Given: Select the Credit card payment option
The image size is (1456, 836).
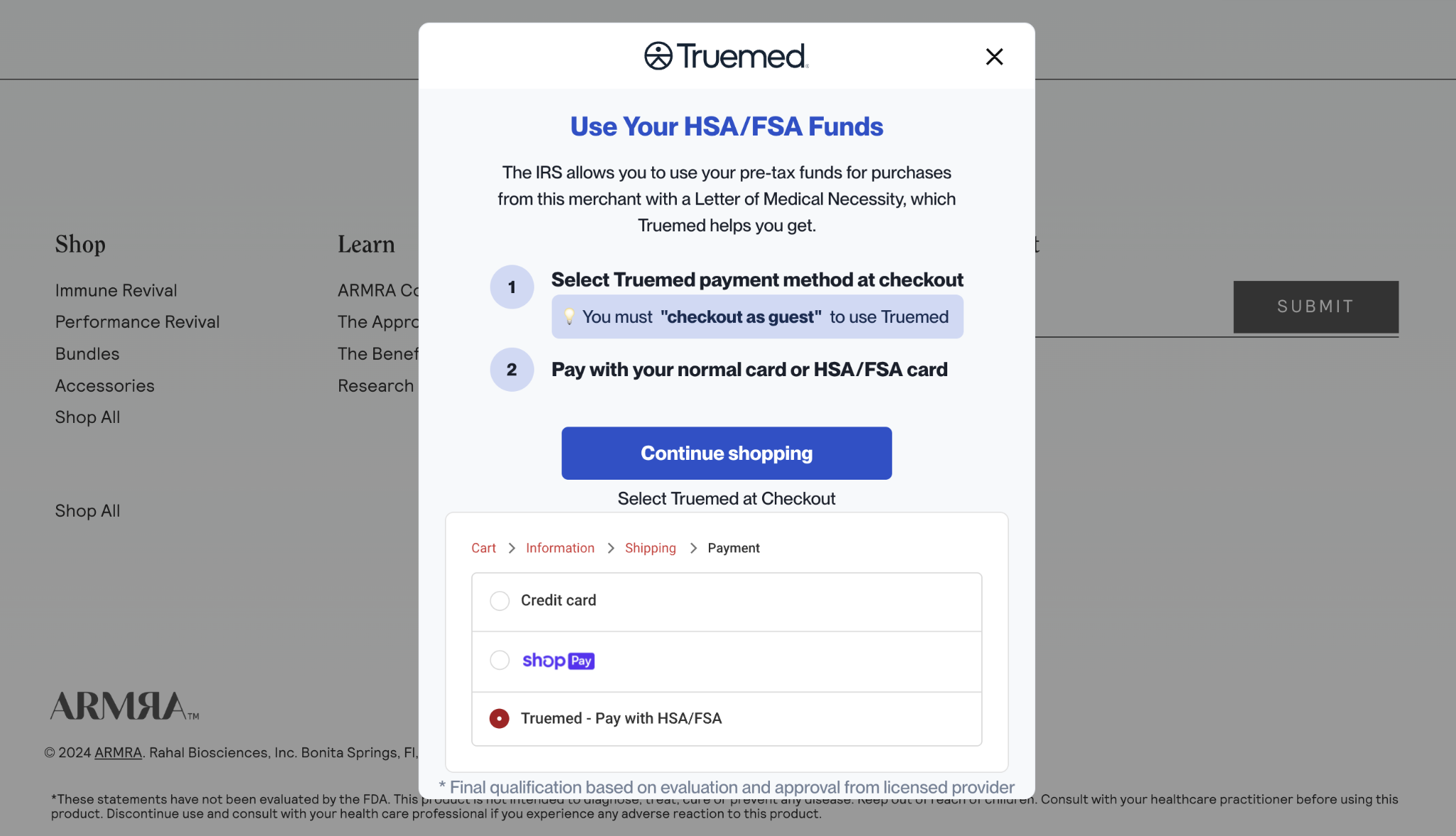Looking at the screenshot, I should (499, 600).
